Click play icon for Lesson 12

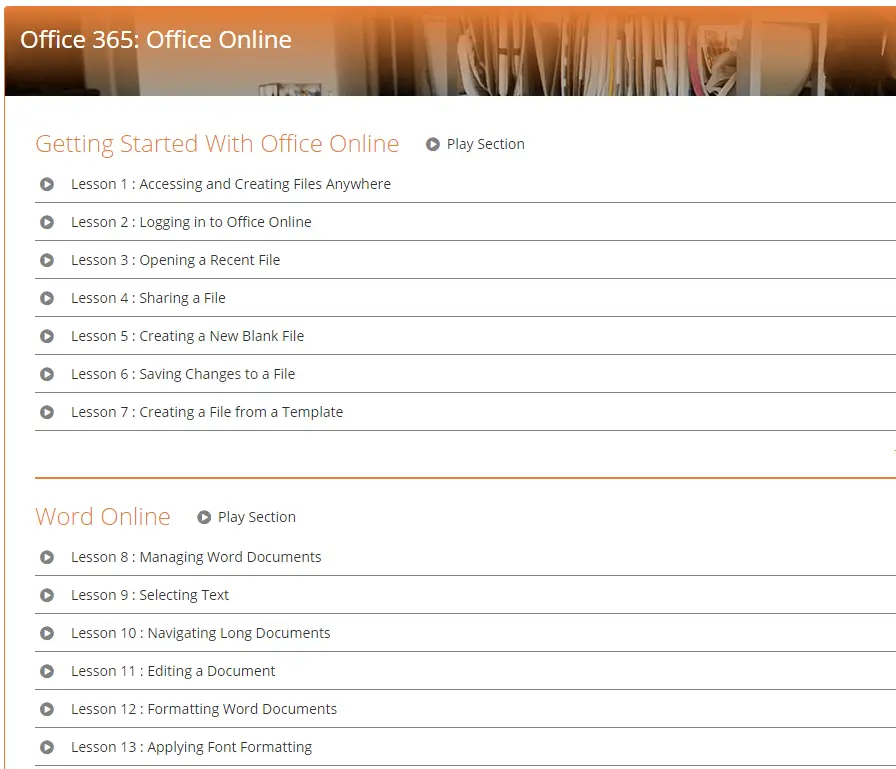point(47,709)
